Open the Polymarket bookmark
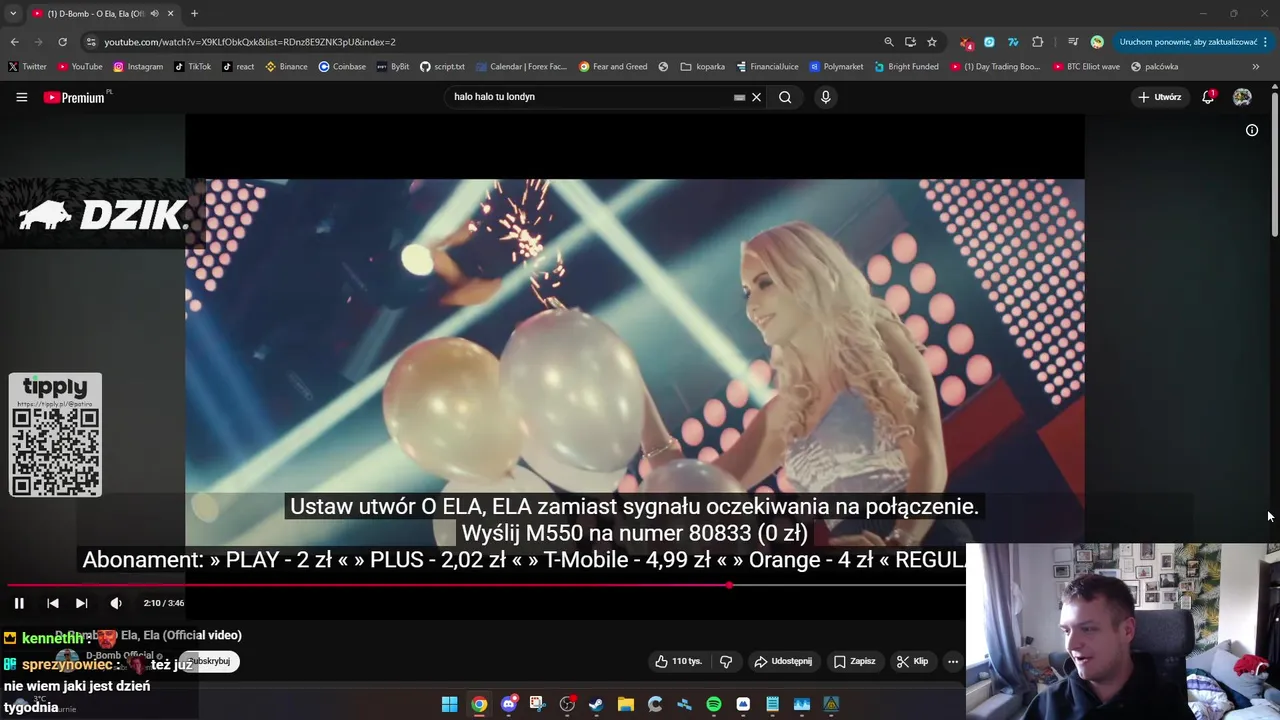 tap(836, 67)
